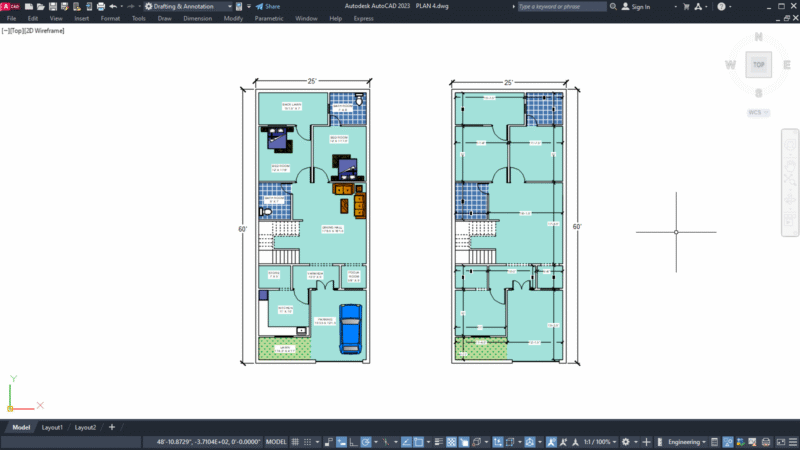
Task: Toggle polar tracking in status bar
Action: [366, 442]
